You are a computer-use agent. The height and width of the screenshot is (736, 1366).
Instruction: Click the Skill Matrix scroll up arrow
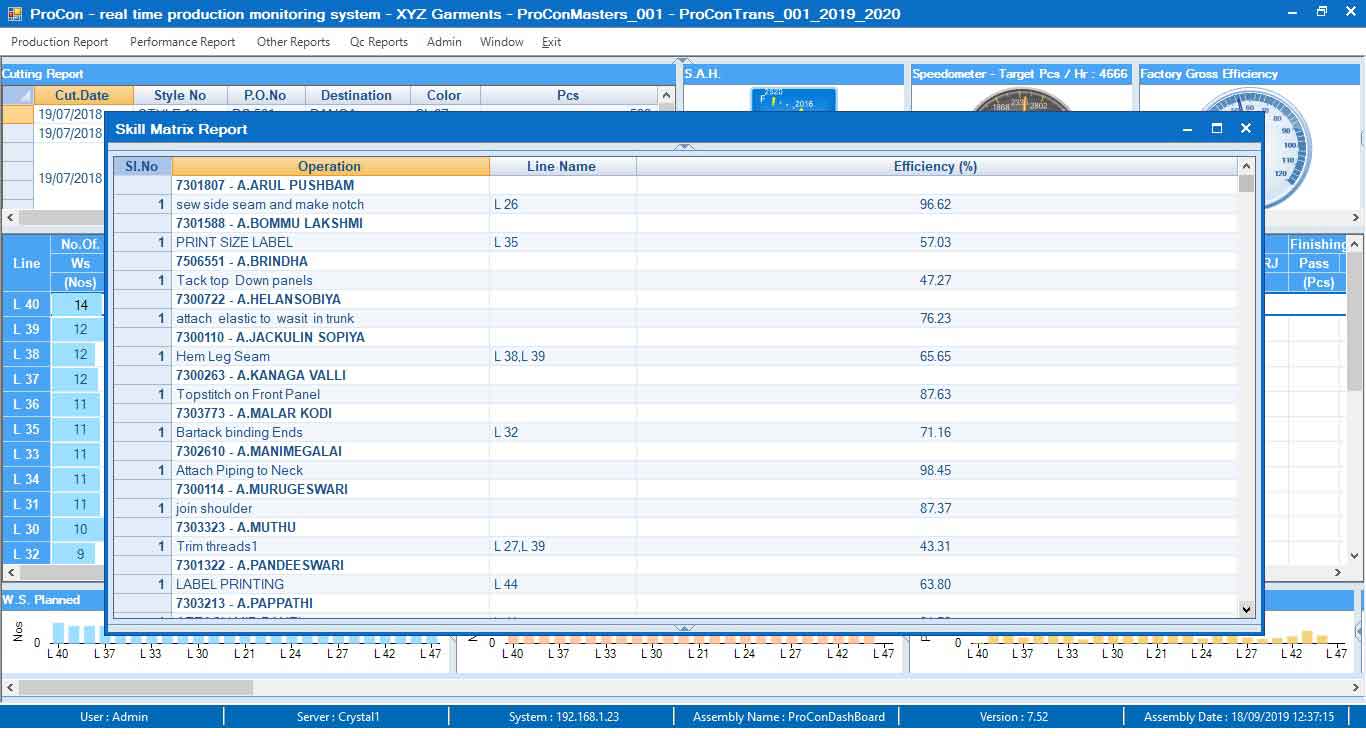(x=1246, y=166)
